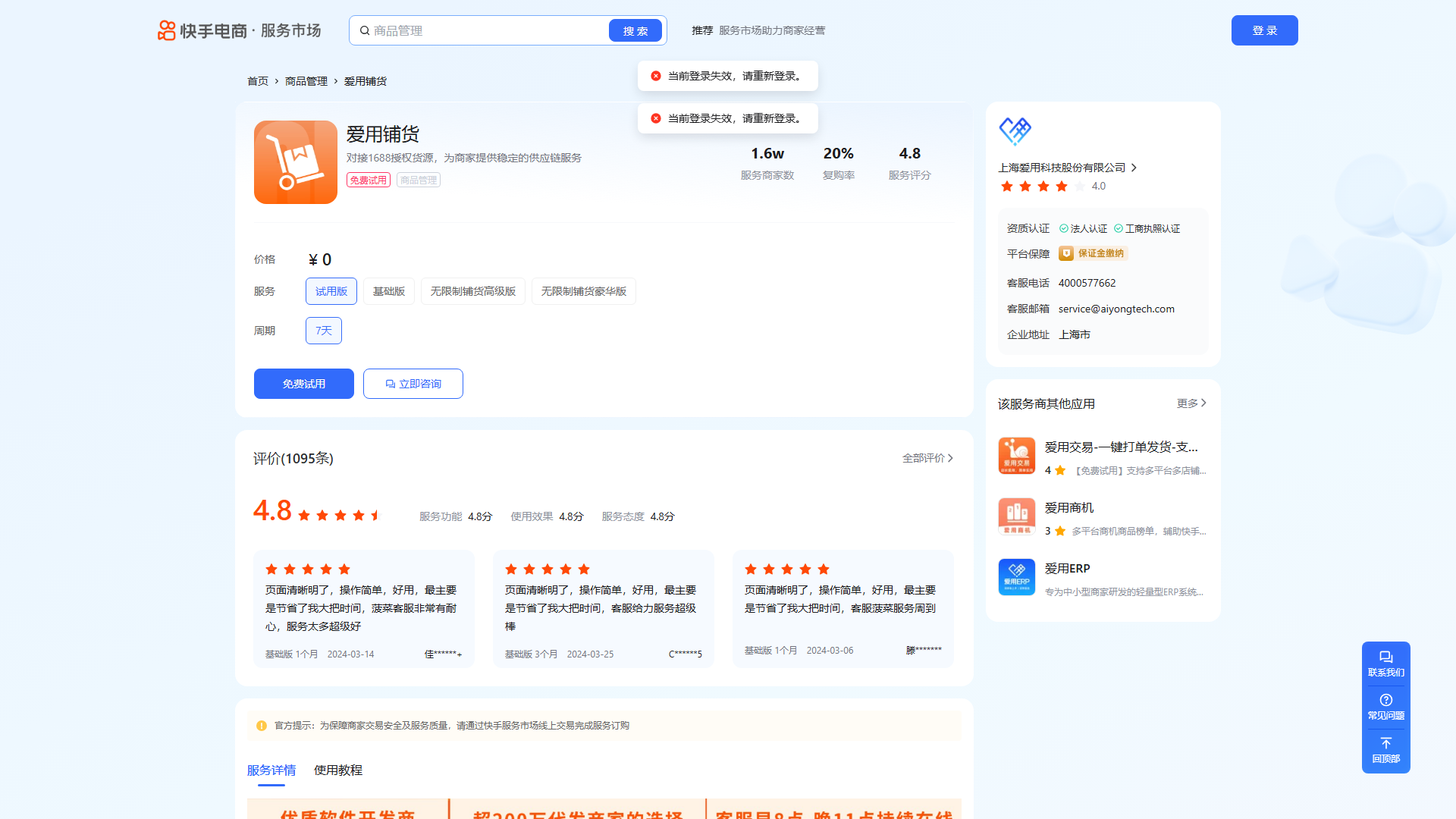Click the 商品管理 category tag
The image size is (1456, 819).
pyautogui.click(x=419, y=180)
